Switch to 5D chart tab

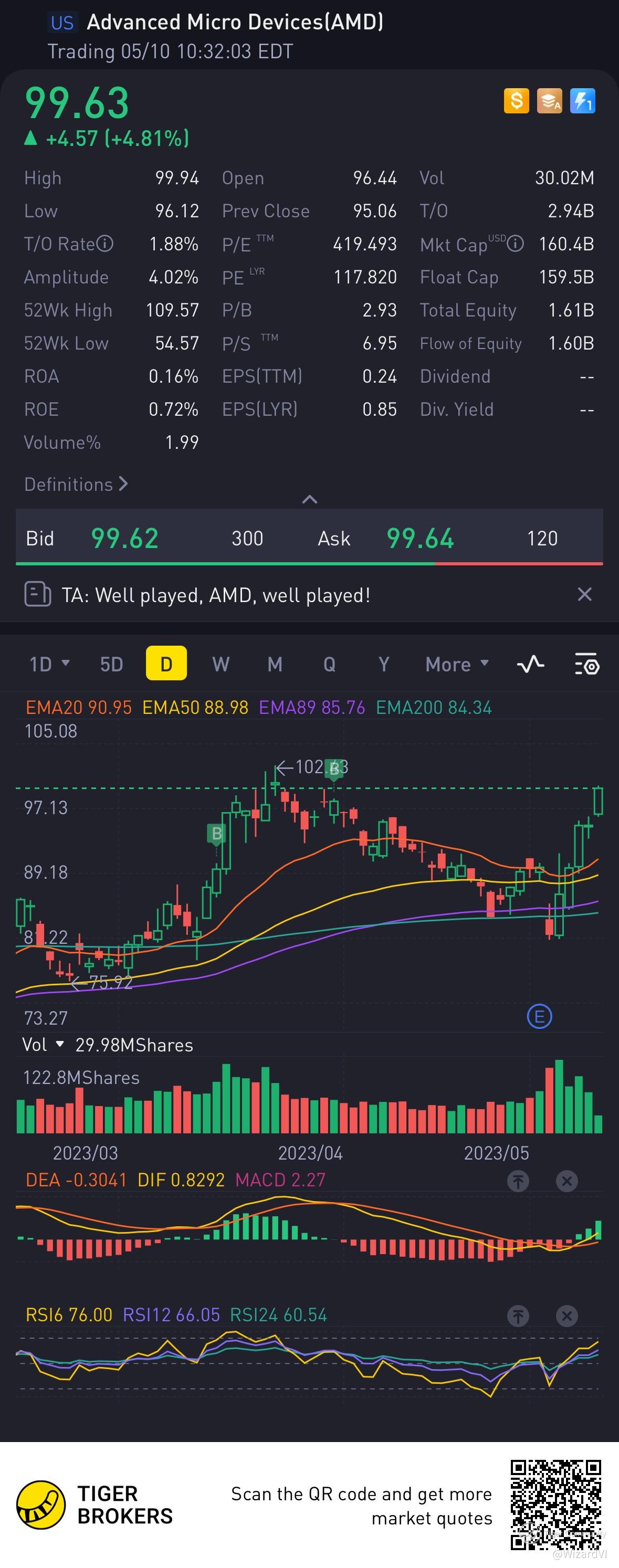tap(111, 664)
